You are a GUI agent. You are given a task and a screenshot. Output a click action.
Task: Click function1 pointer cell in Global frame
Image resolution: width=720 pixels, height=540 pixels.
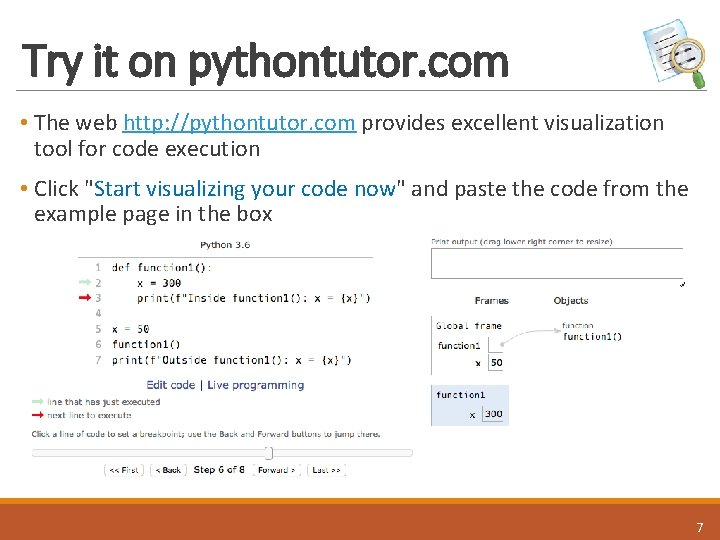(496, 344)
